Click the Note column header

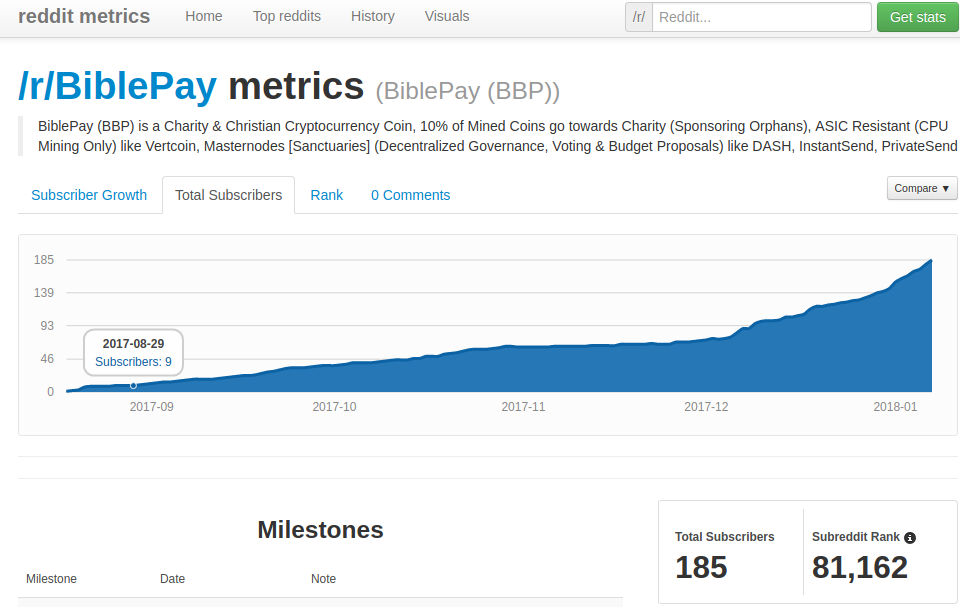[323, 579]
